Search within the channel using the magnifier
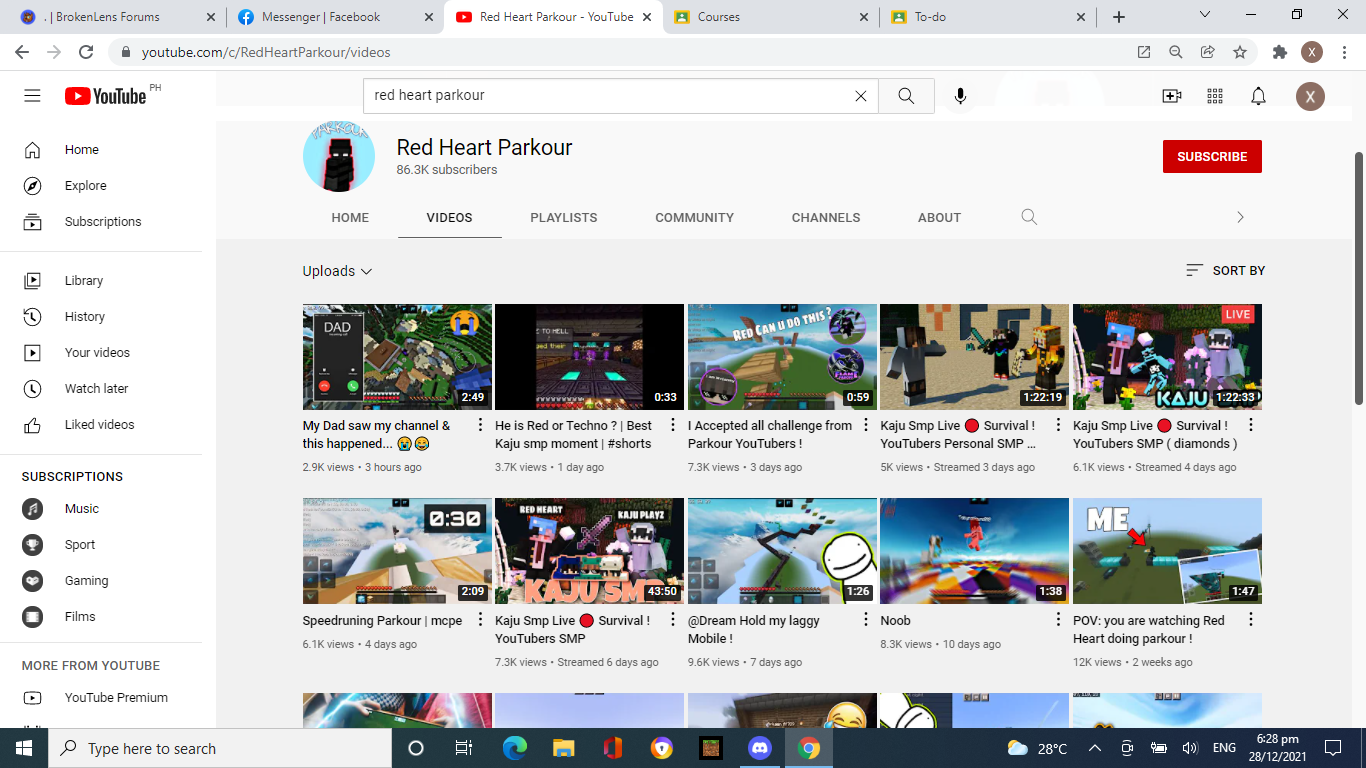The height and width of the screenshot is (768, 1366). [x=1029, y=217]
